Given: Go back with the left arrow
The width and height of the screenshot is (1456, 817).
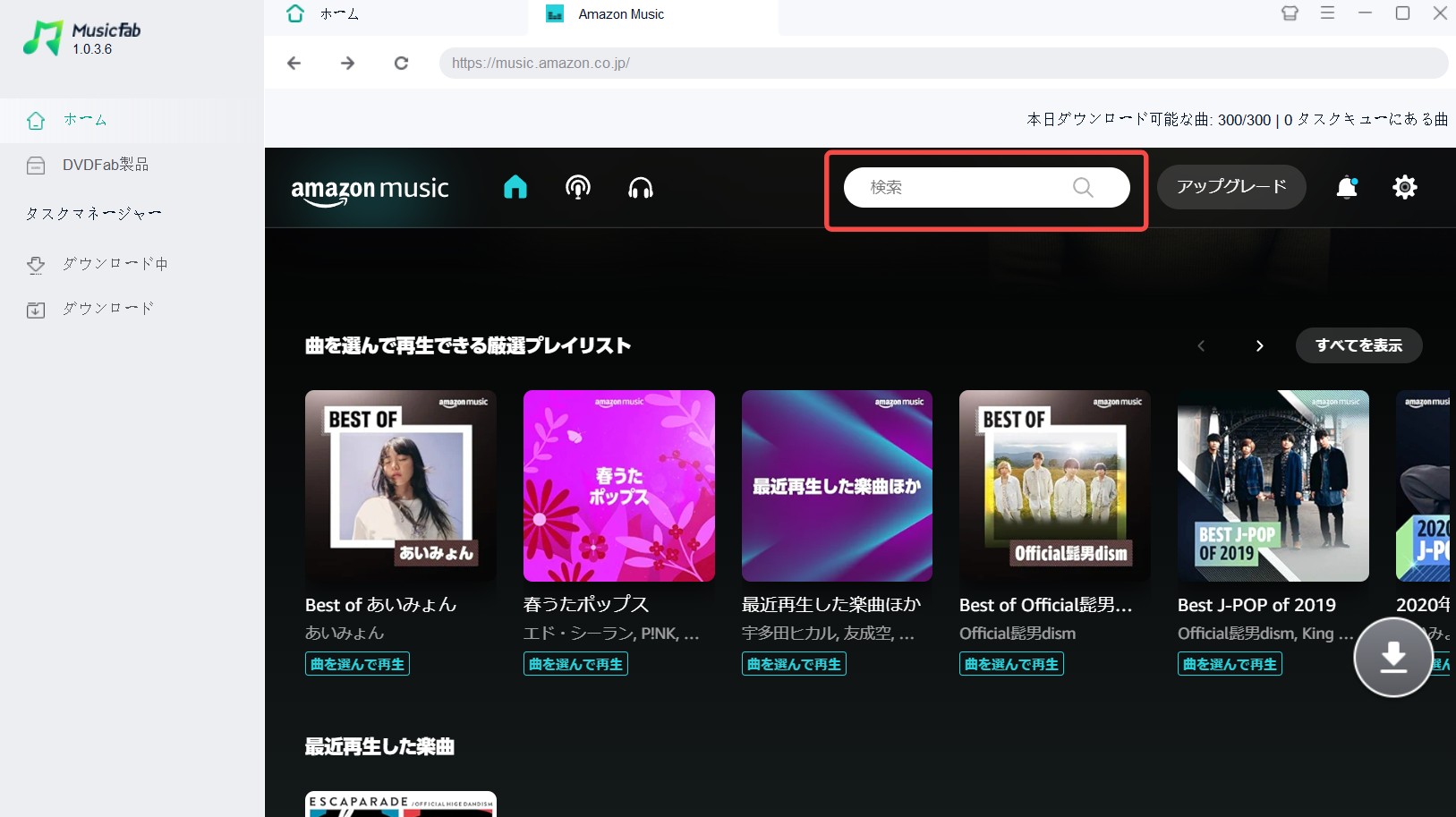Looking at the screenshot, I should click(x=294, y=63).
